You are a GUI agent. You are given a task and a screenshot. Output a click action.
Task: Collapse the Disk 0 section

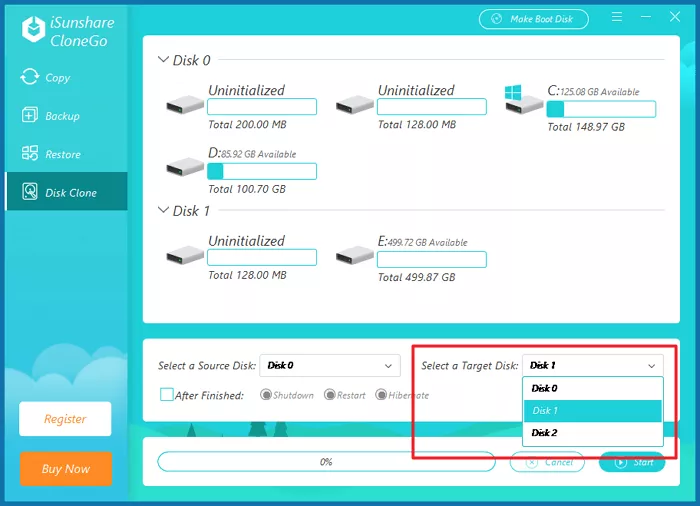(x=163, y=59)
